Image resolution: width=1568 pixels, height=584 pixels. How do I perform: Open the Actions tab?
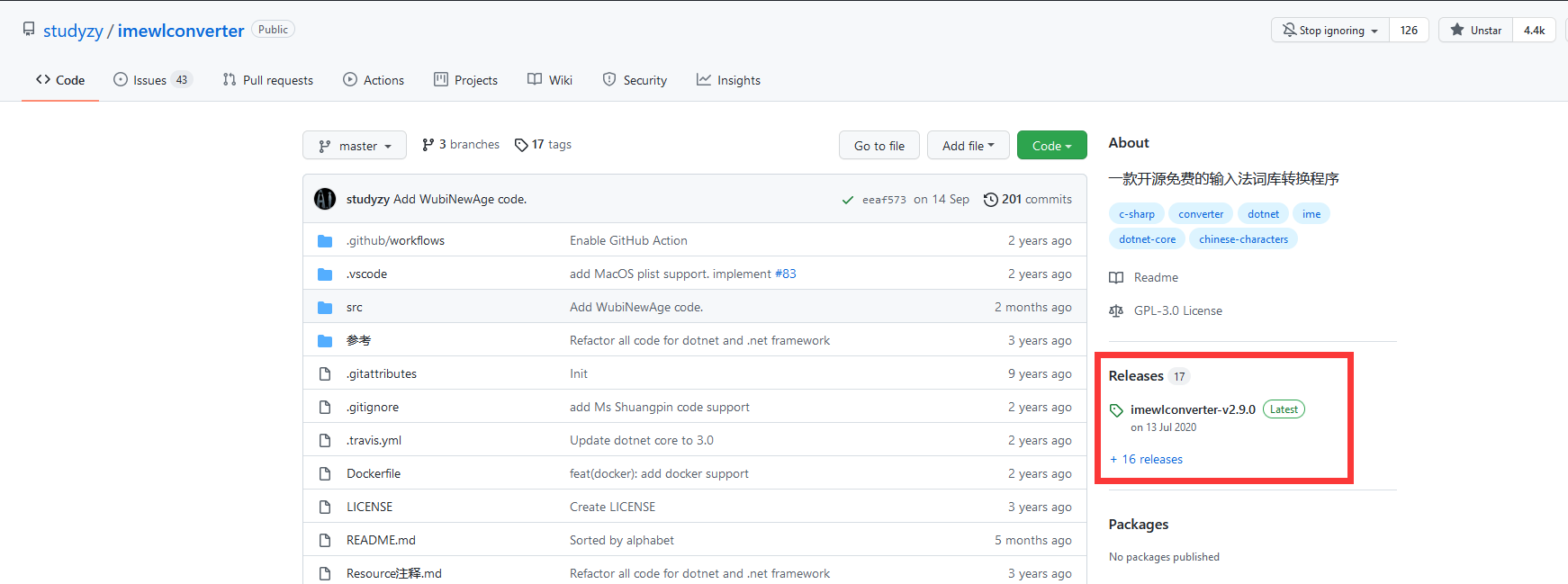click(374, 80)
